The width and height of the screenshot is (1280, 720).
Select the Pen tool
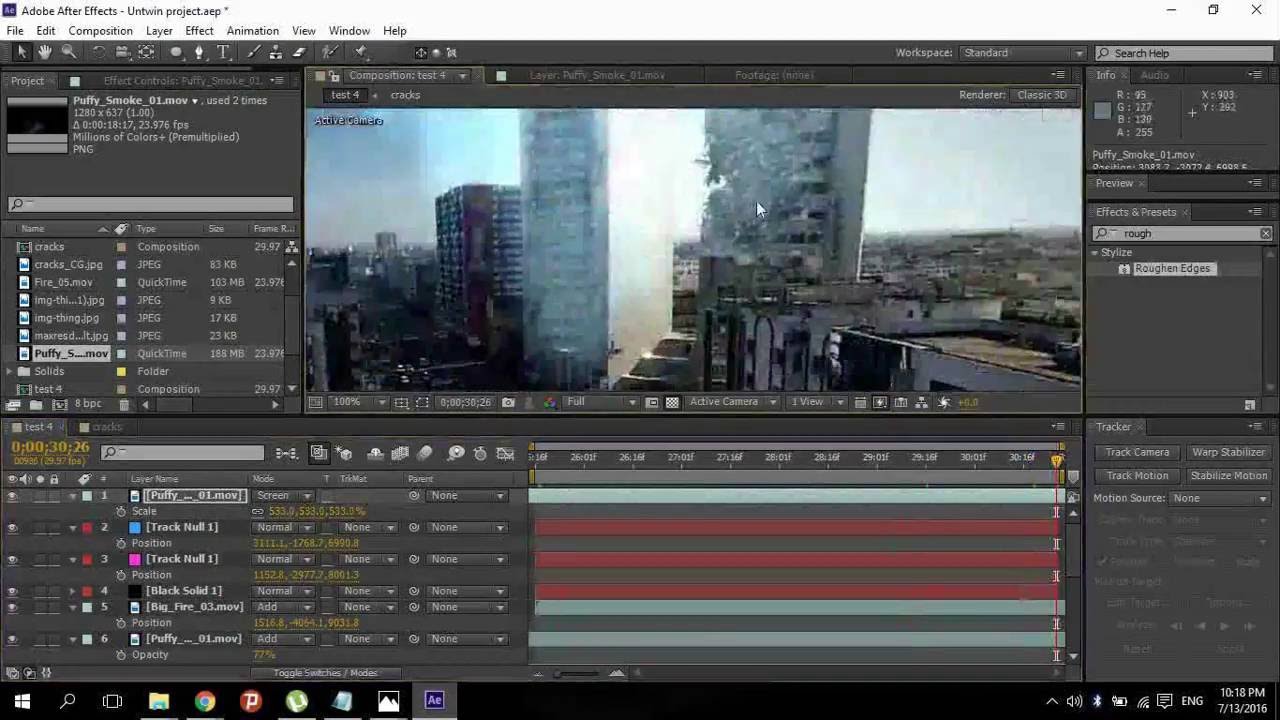click(x=199, y=52)
